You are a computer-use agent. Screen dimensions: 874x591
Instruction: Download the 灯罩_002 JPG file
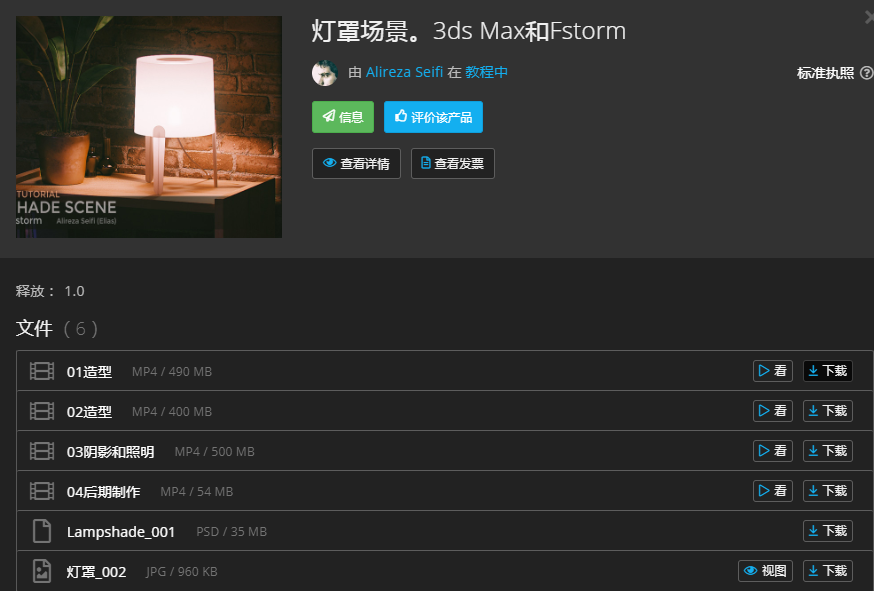[x=828, y=571]
